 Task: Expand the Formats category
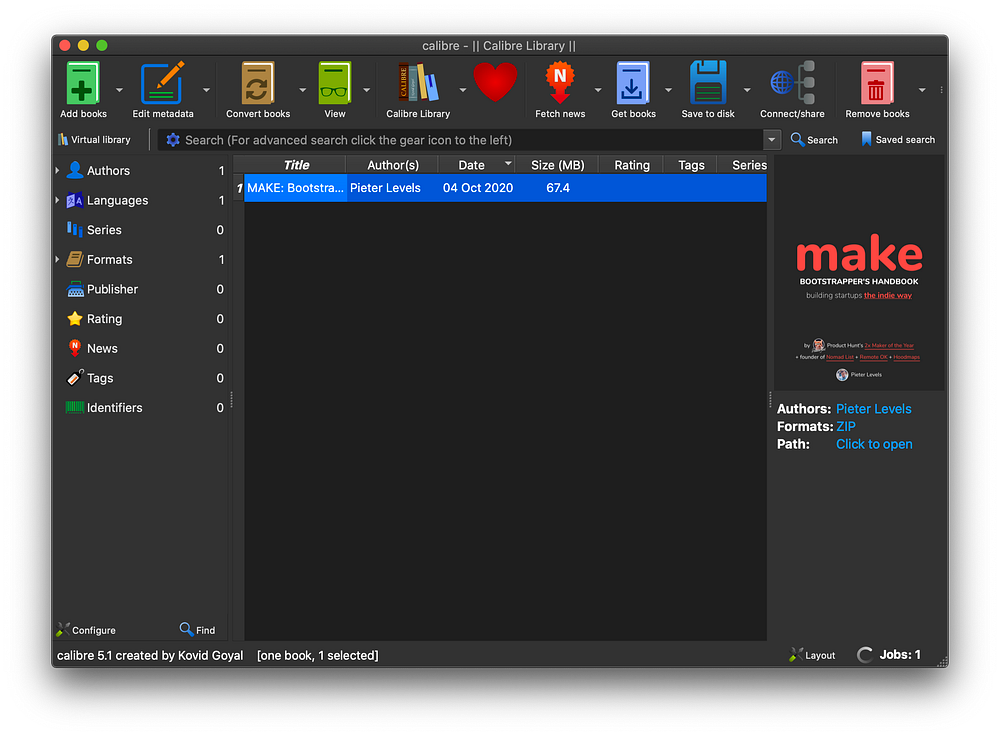coord(57,260)
